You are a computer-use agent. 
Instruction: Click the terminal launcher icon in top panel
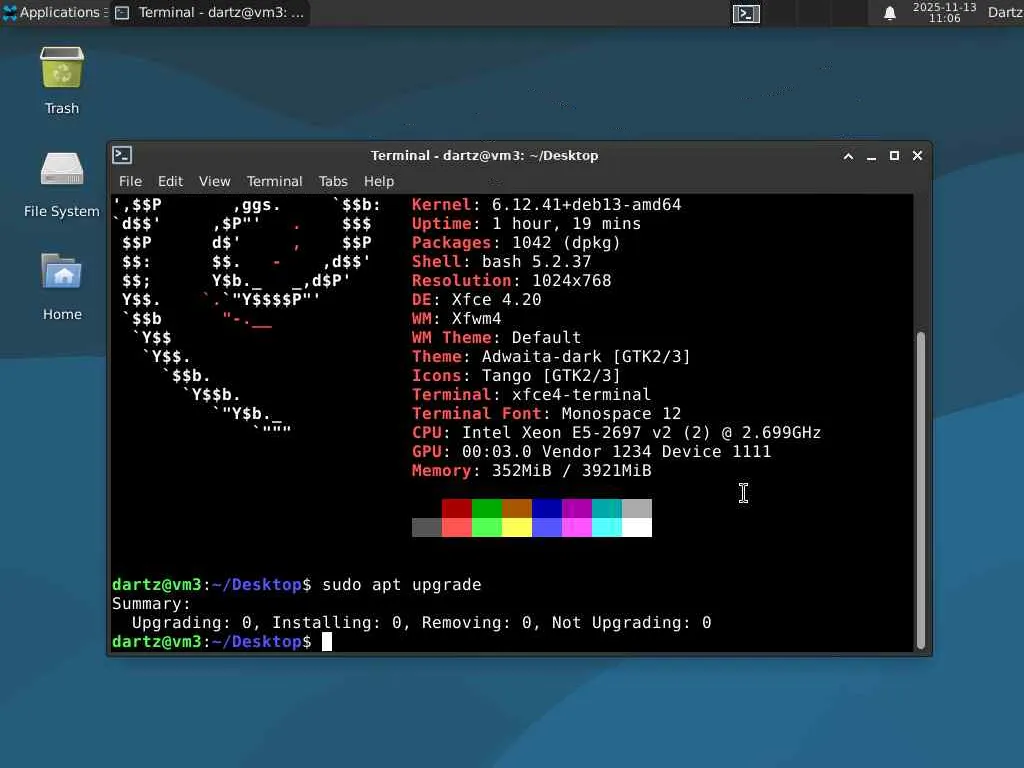(746, 13)
